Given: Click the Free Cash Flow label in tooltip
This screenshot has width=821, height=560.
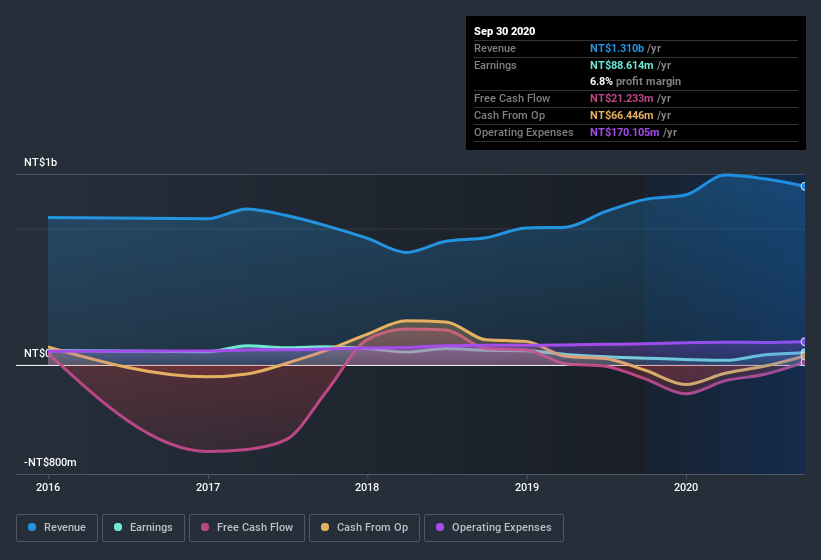Looking at the screenshot, I should 512,98.
